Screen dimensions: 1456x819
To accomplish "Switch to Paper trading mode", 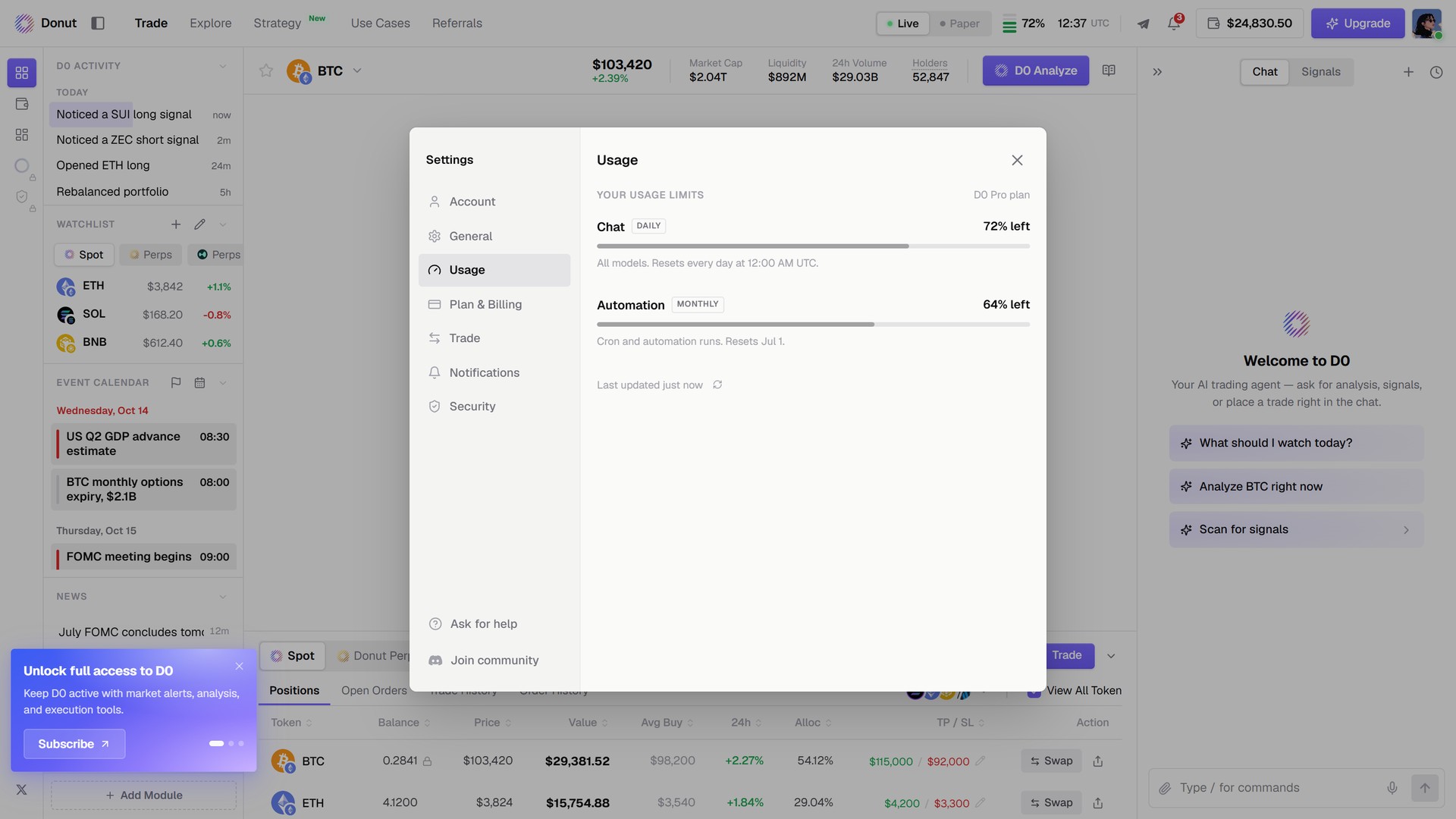I will 959,24.
